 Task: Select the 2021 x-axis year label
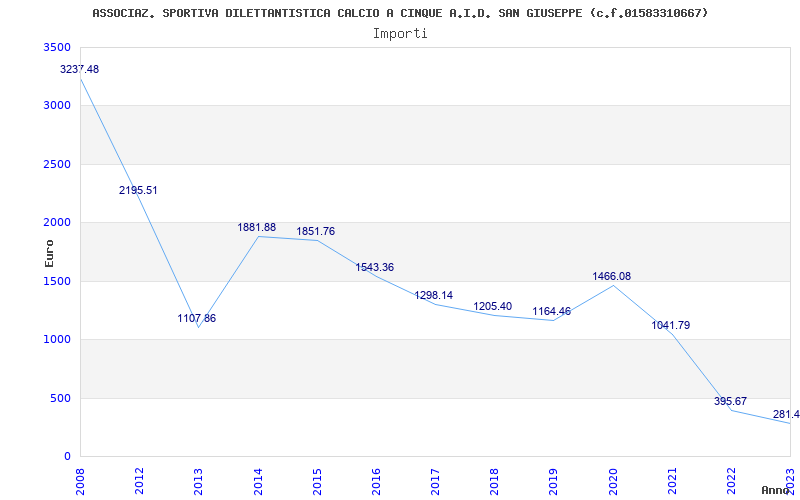click(x=672, y=481)
